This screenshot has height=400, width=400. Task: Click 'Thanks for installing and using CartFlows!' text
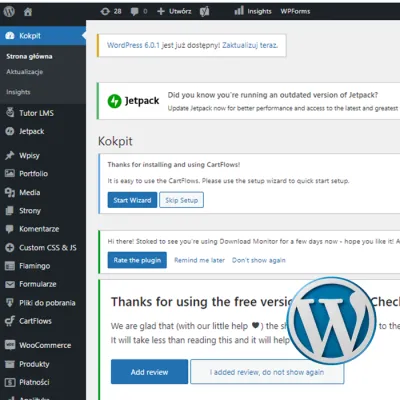pyautogui.click(x=174, y=165)
